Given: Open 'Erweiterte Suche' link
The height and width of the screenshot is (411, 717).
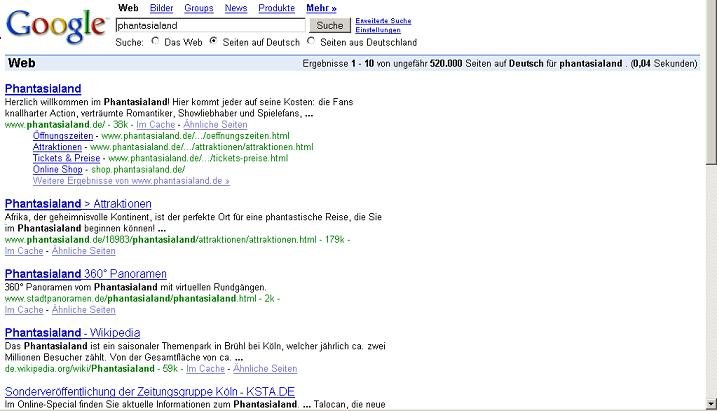Looking at the screenshot, I should [383, 21].
